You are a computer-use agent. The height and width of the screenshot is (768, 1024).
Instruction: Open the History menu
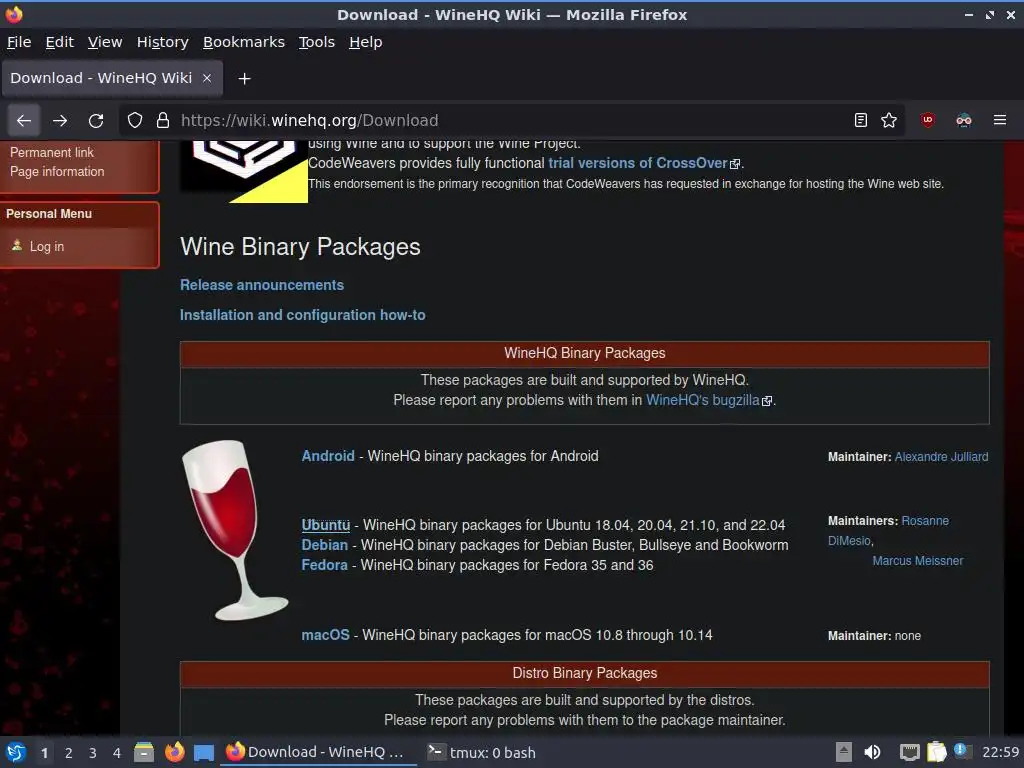163,42
